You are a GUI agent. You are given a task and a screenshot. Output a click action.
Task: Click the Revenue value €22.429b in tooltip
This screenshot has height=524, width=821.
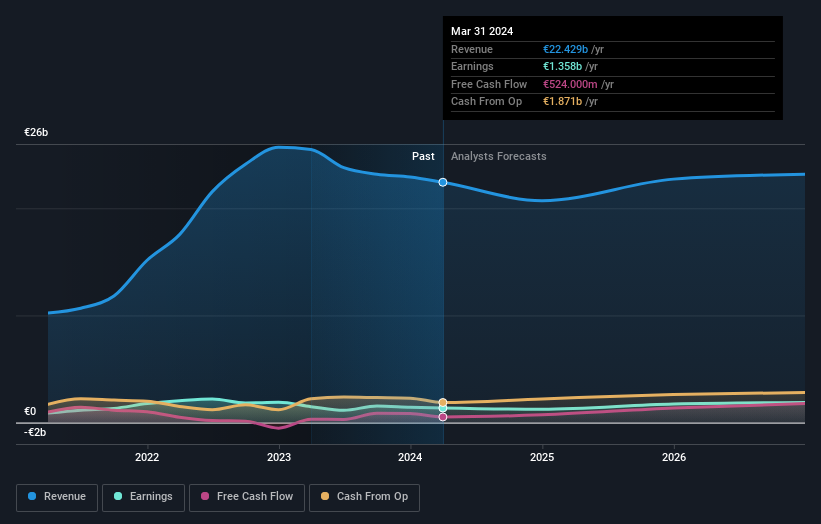click(x=565, y=49)
